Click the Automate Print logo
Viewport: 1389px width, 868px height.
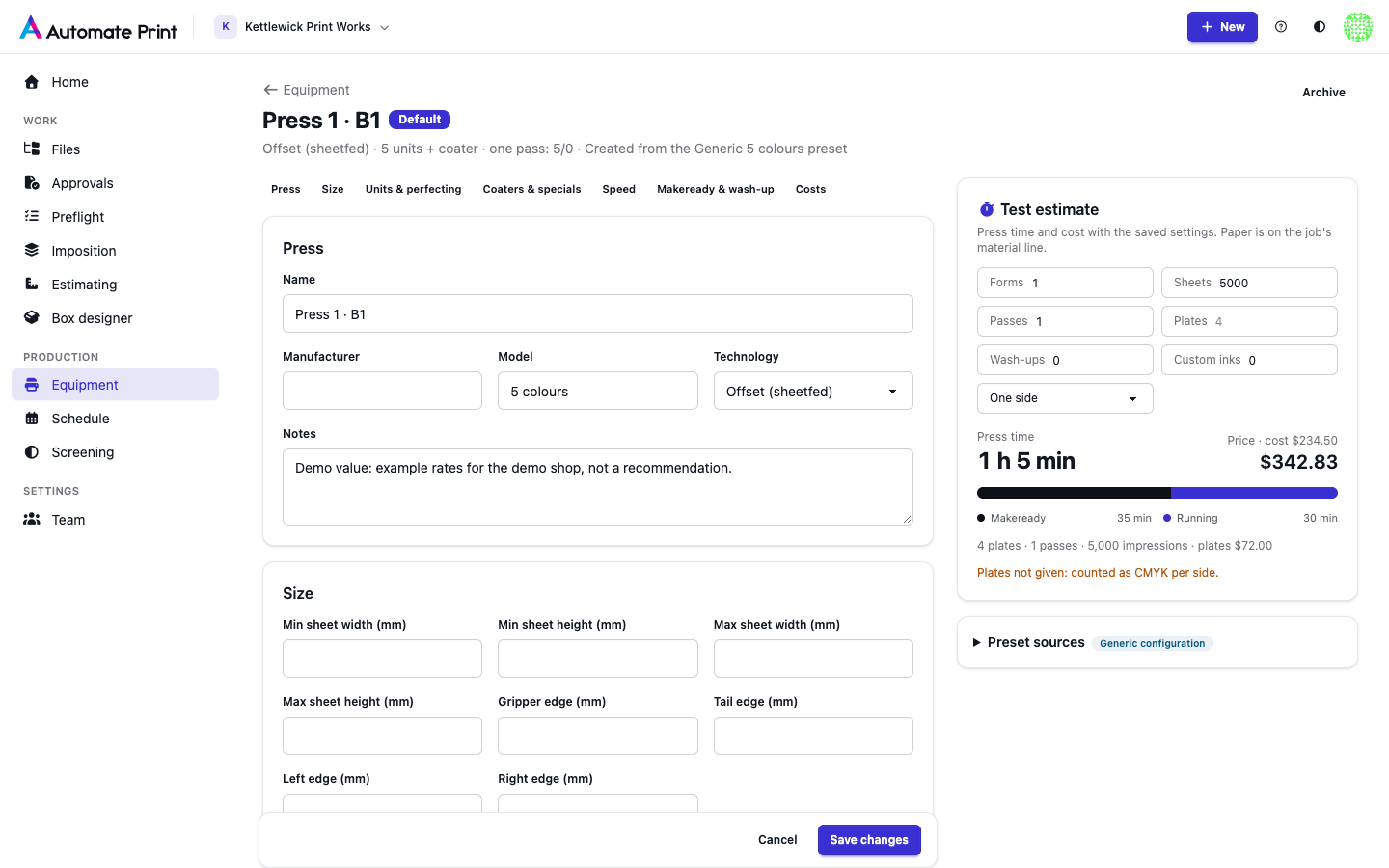[x=98, y=28]
